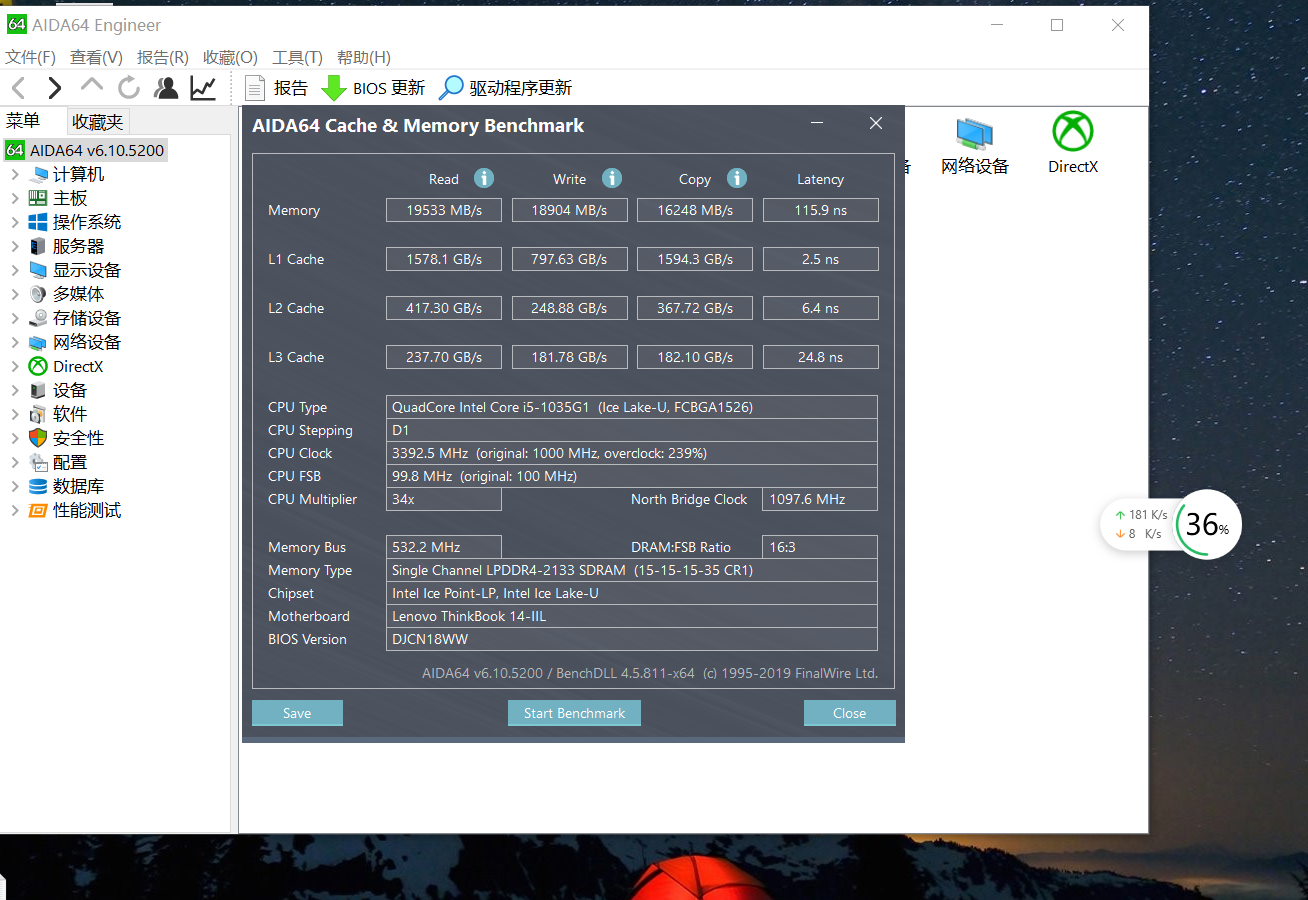The height and width of the screenshot is (900, 1308).
Task: Click the L1 Cache Read value 1578.1 GB/s
Action: click(444, 259)
